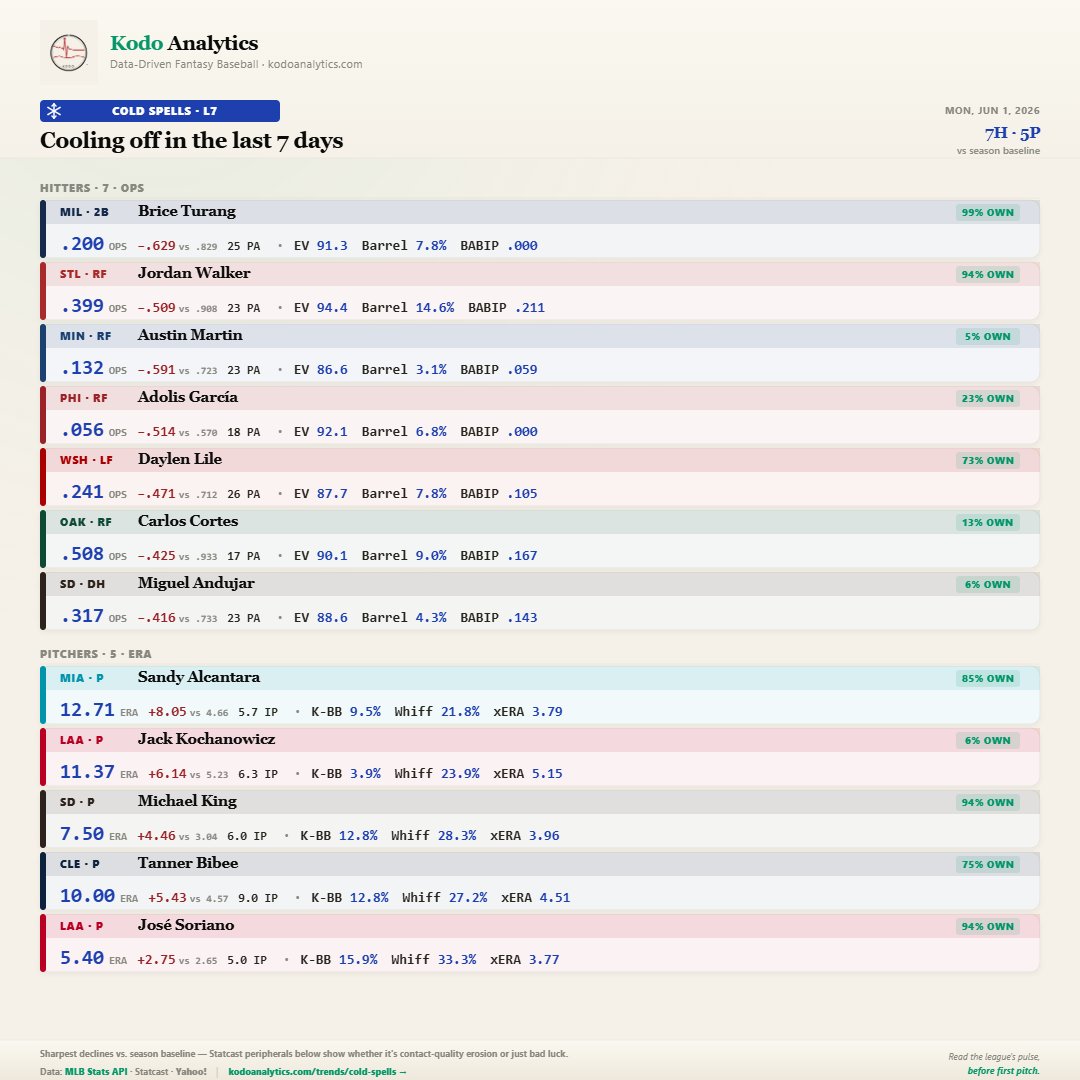The image size is (1080, 1080).
Task: Click Jordan Walker's EV 94.4 stat
Action: pyautogui.click(x=320, y=307)
